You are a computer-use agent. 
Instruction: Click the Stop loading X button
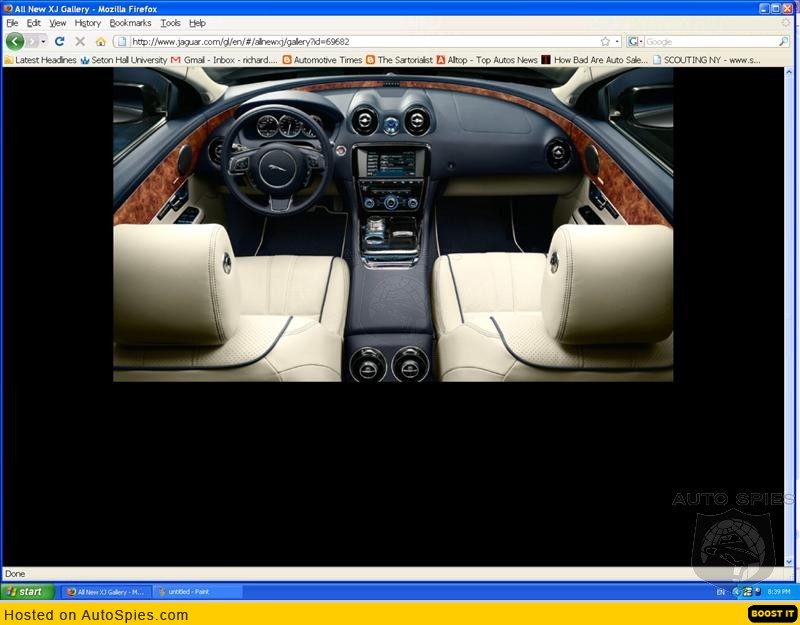point(80,41)
